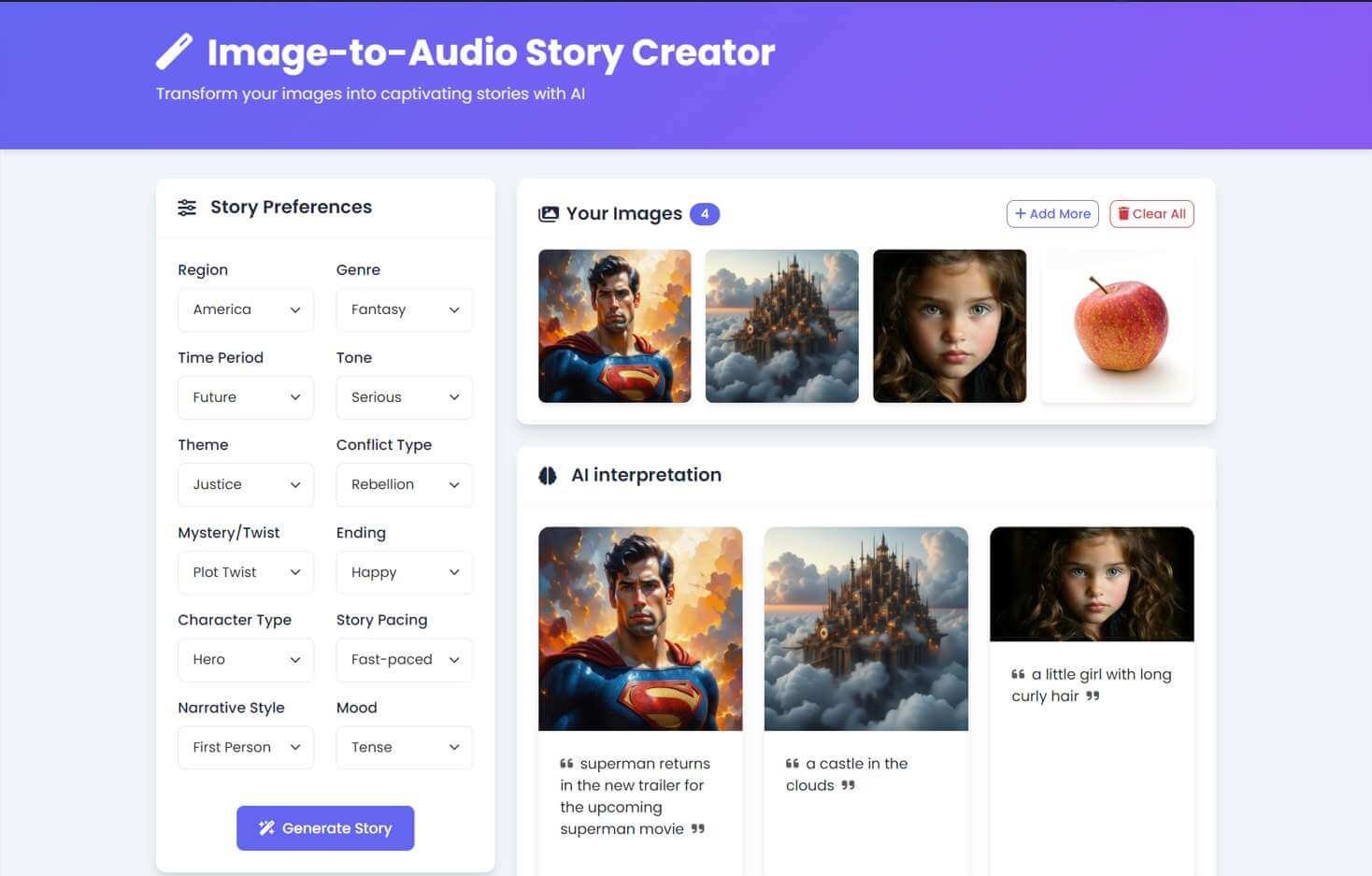This screenshot has width=1372, height=876.
Task: Select the little girl thumbnail in Your Images
Action: [950, 326]
